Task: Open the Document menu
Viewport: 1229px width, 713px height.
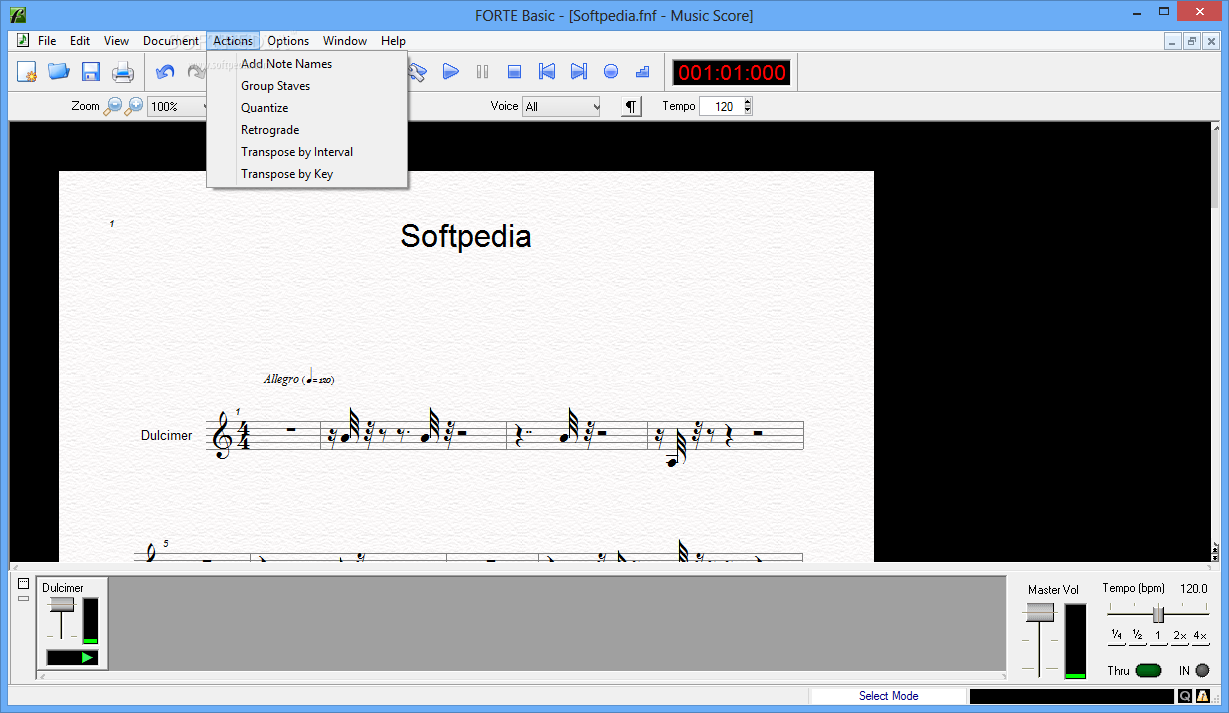Action: click(171, 41)
